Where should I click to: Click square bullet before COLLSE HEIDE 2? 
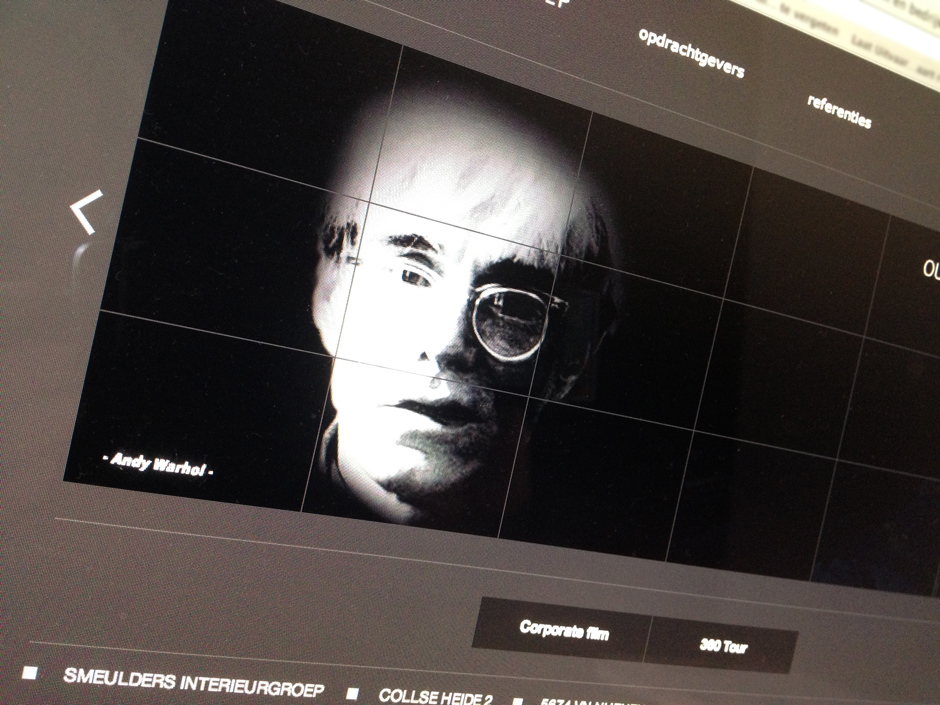(352, 693)
